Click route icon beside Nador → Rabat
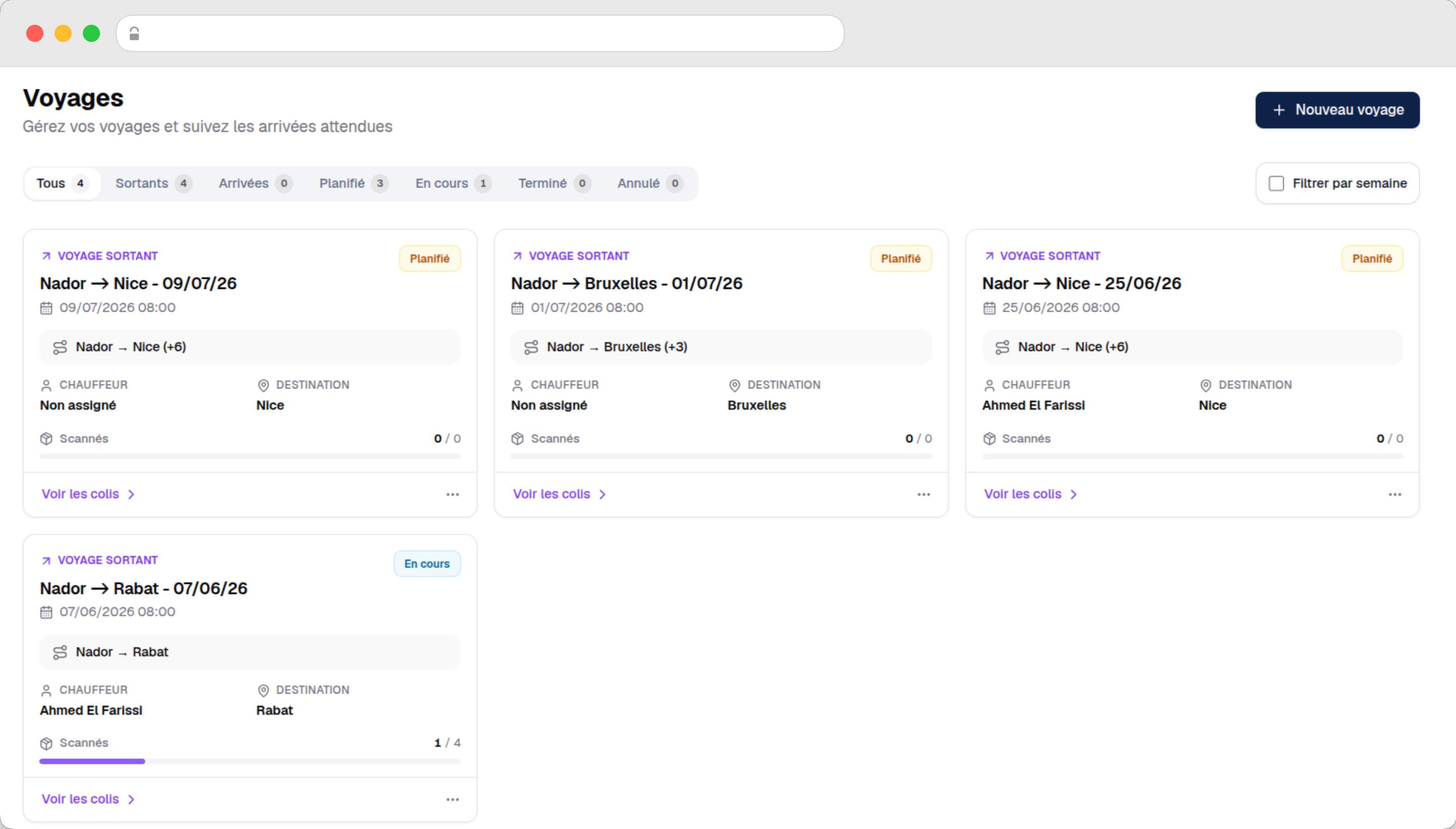Viewport: 1456px width, 829px height. 60,653
